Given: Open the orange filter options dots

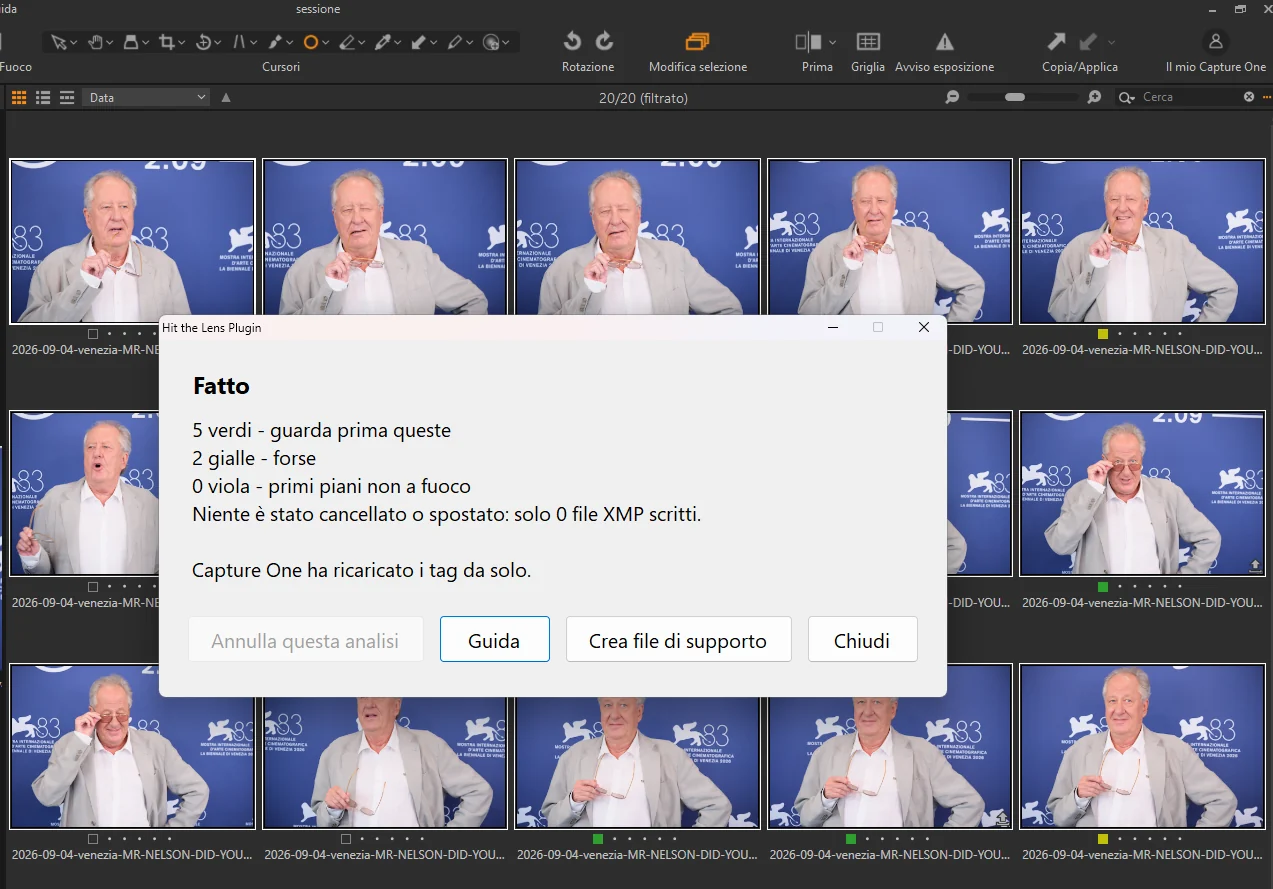Looking at the screenshot, I should (x=1266, y=97).
